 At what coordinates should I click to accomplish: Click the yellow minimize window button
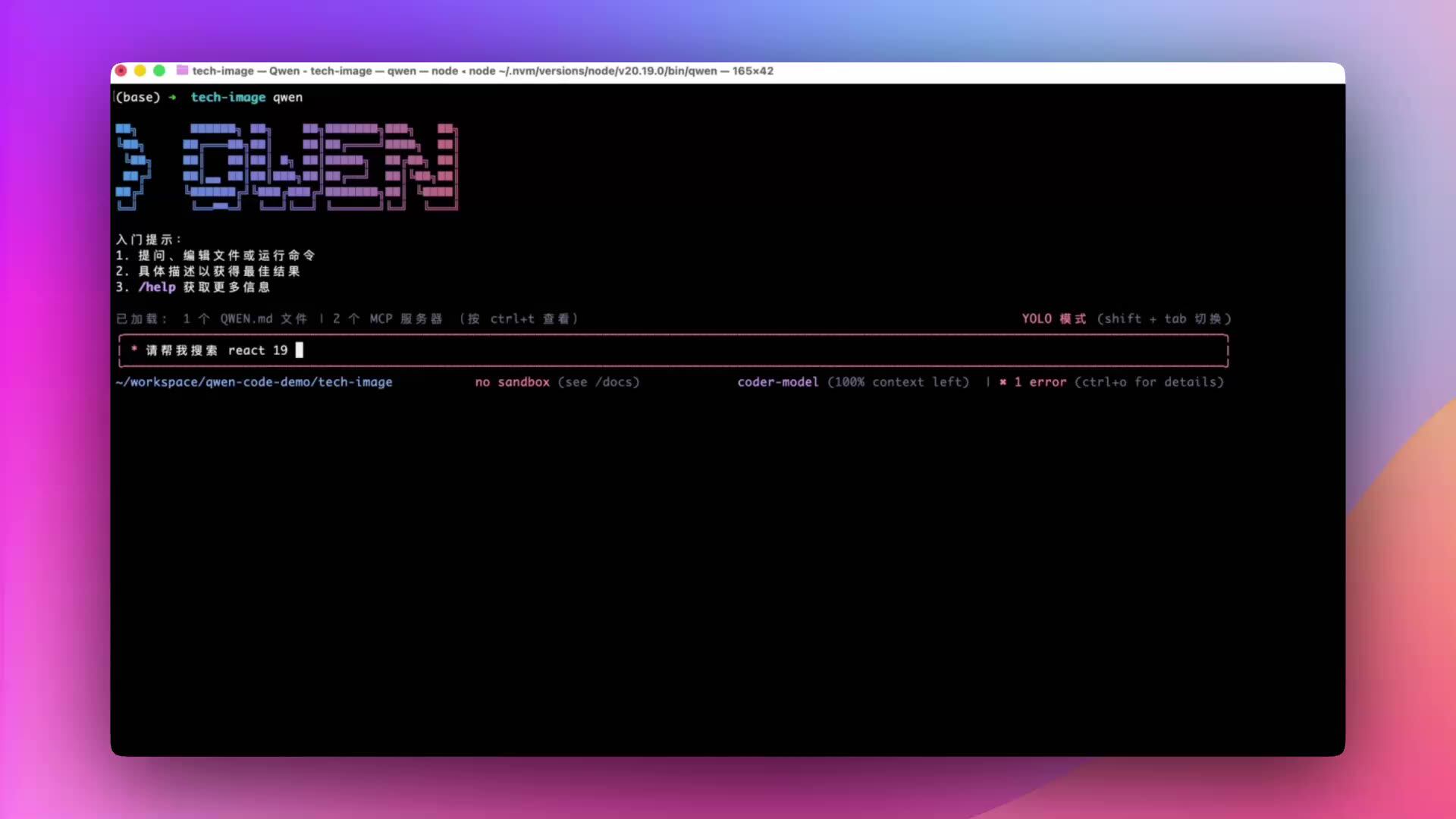[x=140, y=71]
